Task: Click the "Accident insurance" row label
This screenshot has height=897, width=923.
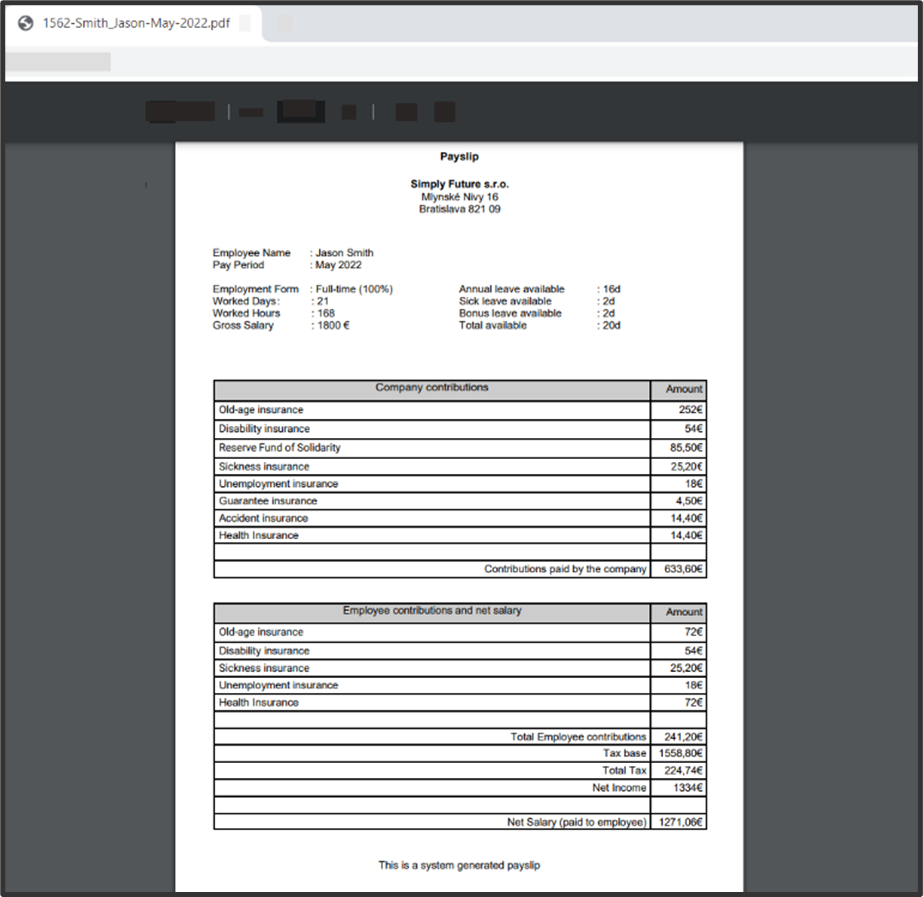Action: [x=263, y=518]
